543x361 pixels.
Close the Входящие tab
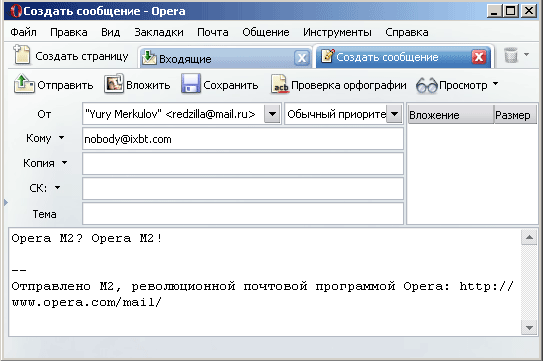(x=302, y=58)
